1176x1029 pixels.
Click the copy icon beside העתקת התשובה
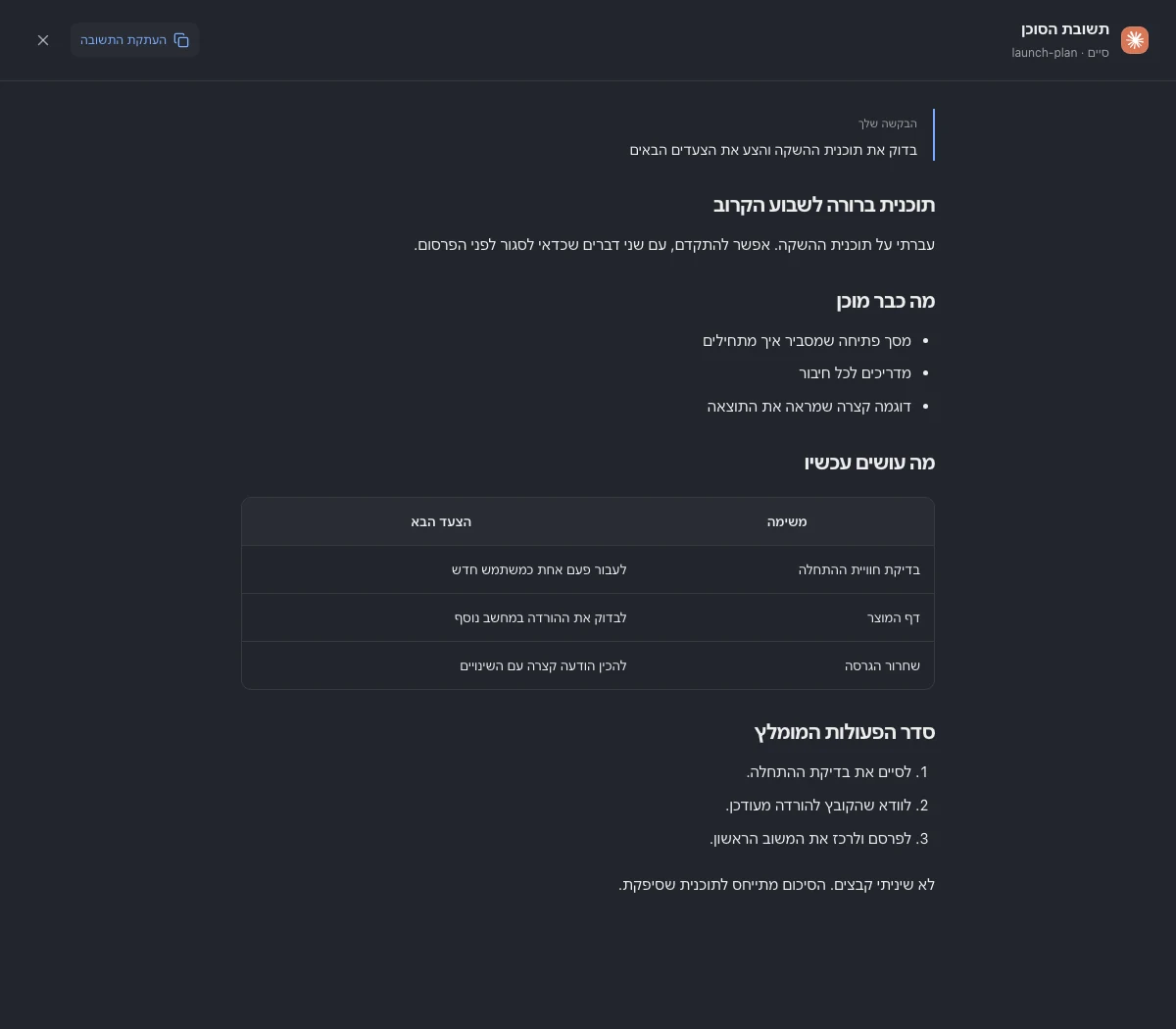[x=181, y=40]
